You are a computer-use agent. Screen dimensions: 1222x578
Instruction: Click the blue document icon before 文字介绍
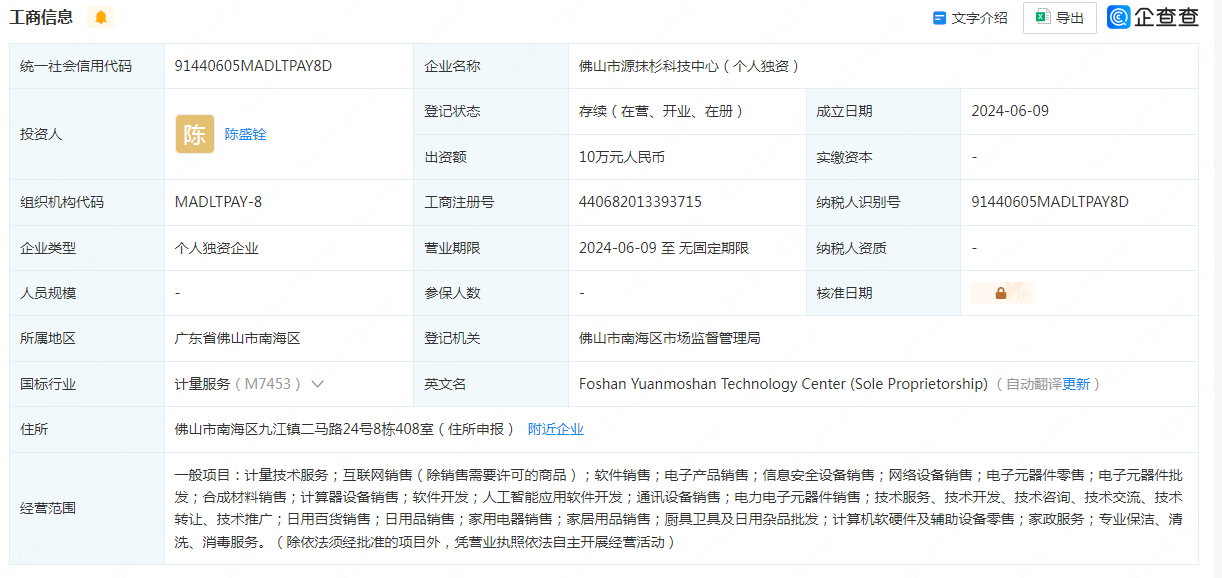[x=938, y=17]
